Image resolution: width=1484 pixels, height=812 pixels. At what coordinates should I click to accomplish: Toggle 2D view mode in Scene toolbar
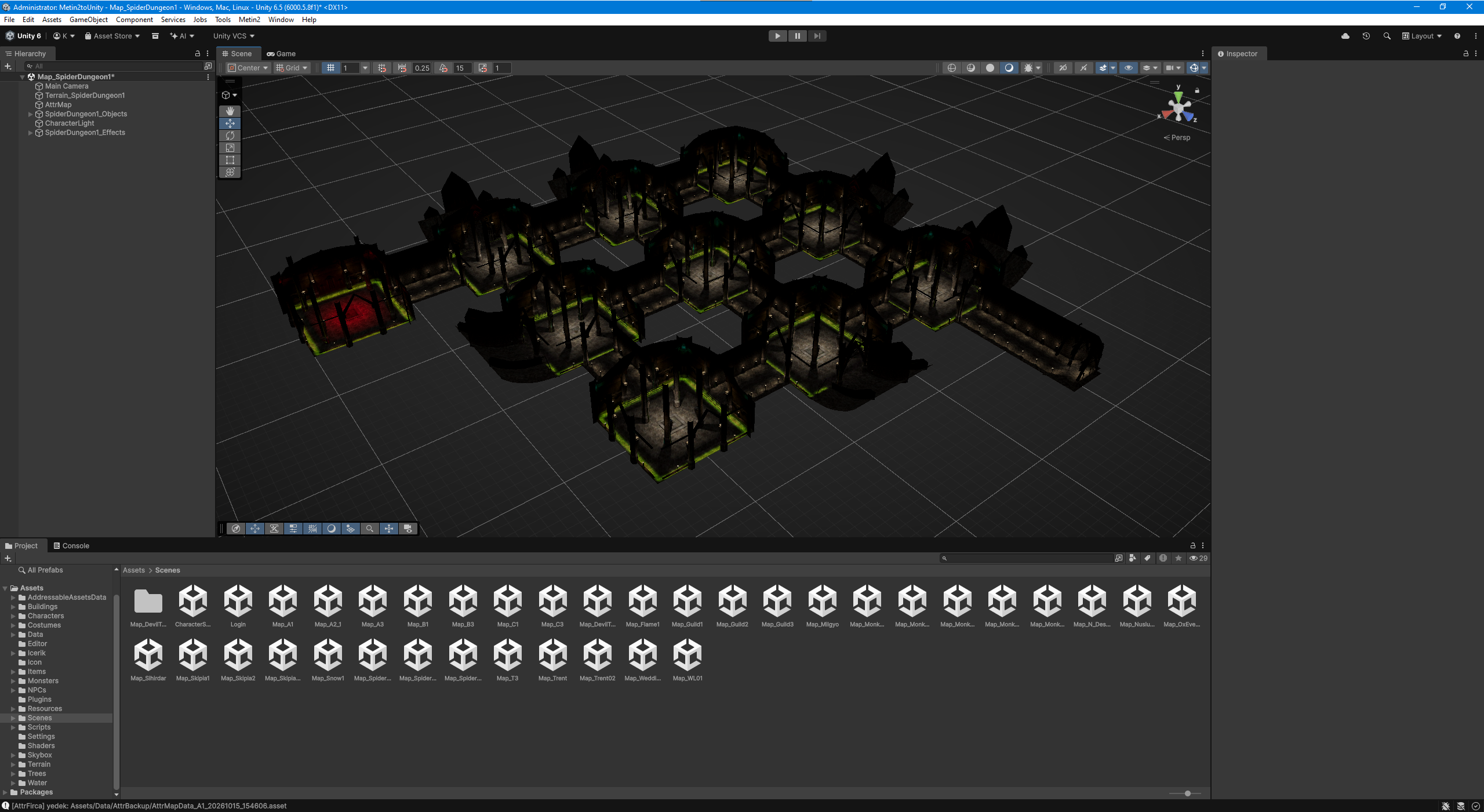click(1063, 68)
